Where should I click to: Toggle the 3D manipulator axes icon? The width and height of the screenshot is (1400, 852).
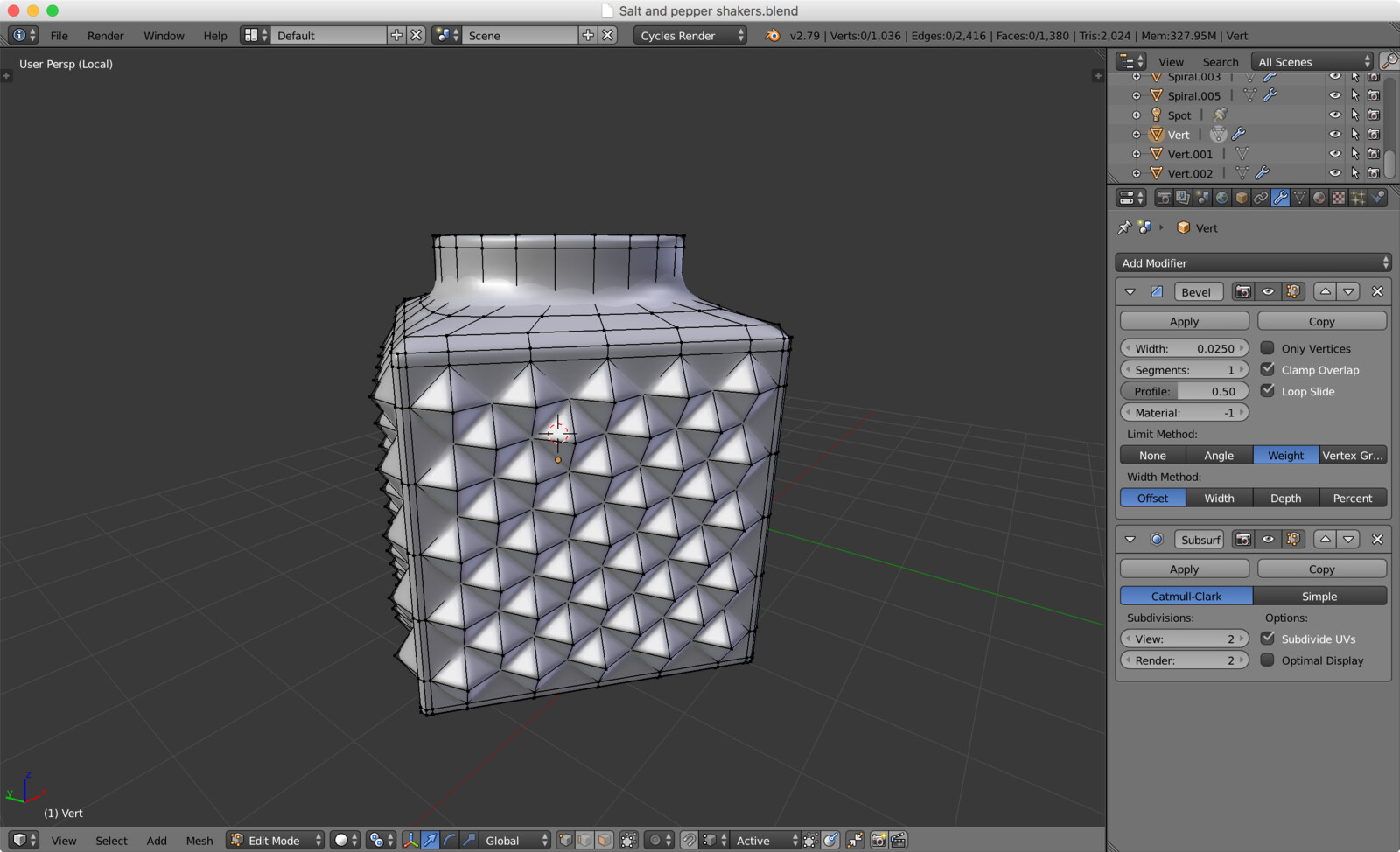tap(410, 840)
